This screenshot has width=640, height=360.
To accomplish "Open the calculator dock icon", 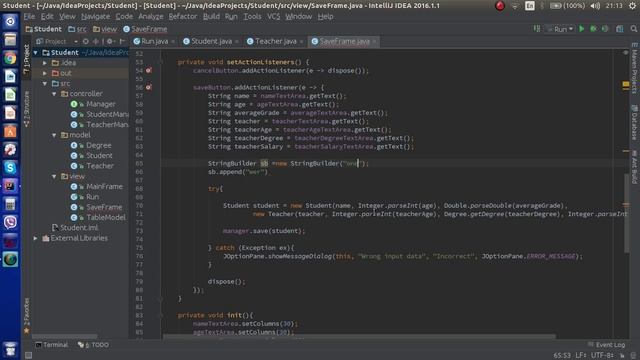I will point(10,204).
